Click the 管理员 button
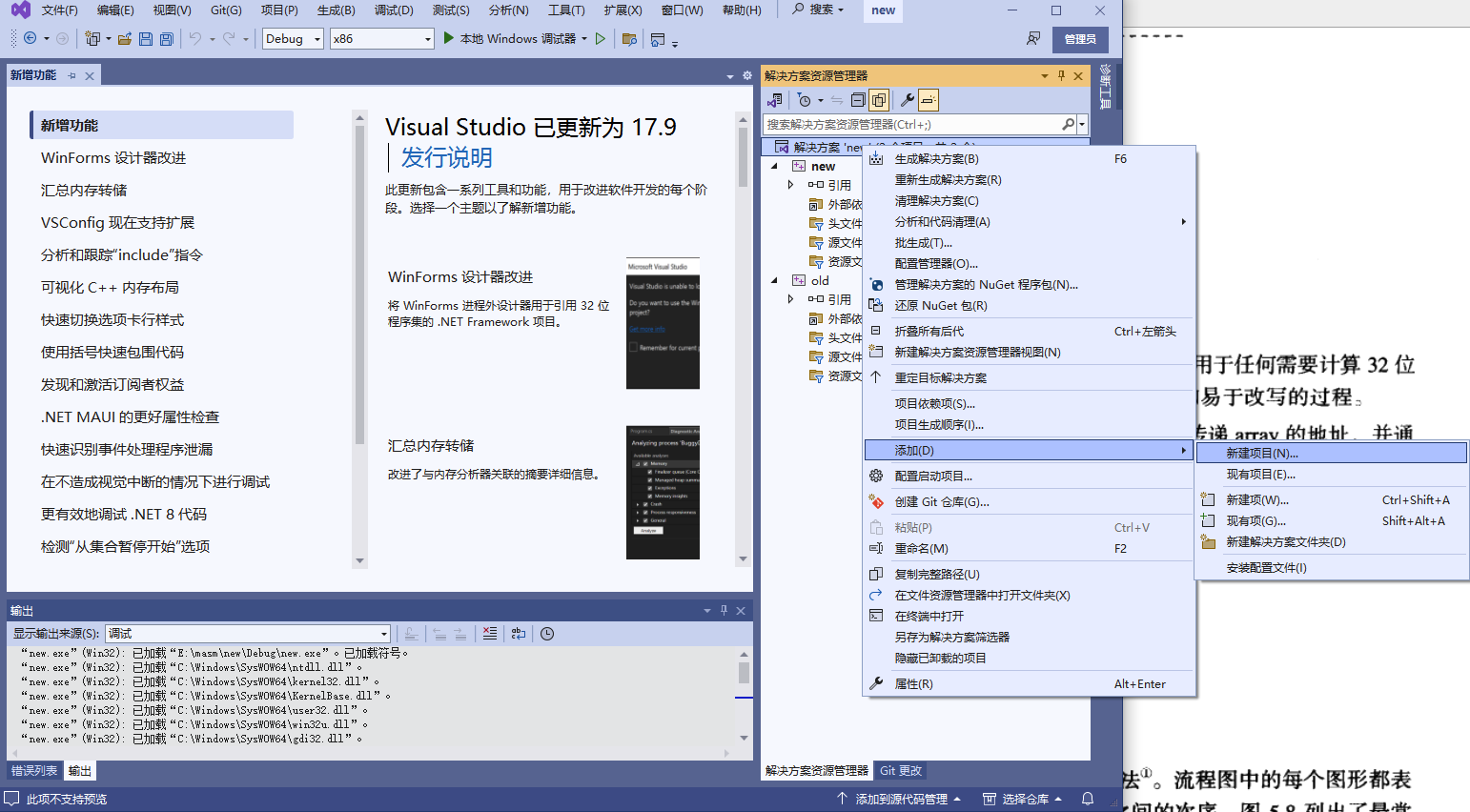Image resolution: width=1470 pixels, height=812 pixels. pyautogui.click(x=1080, y=39)
